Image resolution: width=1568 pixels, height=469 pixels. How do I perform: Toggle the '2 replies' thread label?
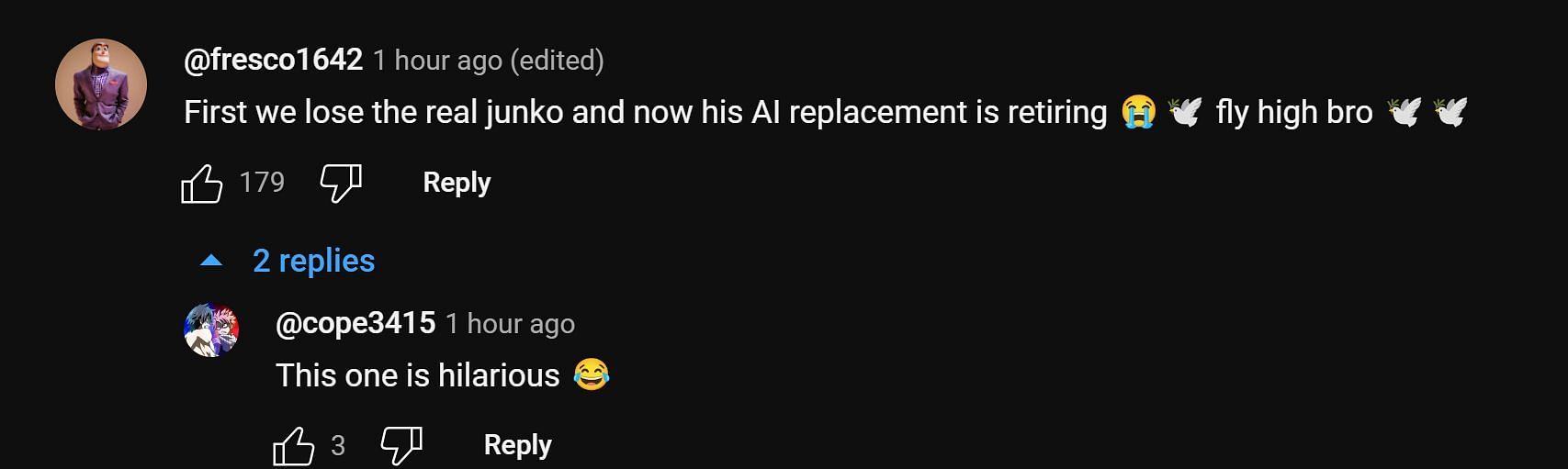pyautogui.click(x=314, y=262)
